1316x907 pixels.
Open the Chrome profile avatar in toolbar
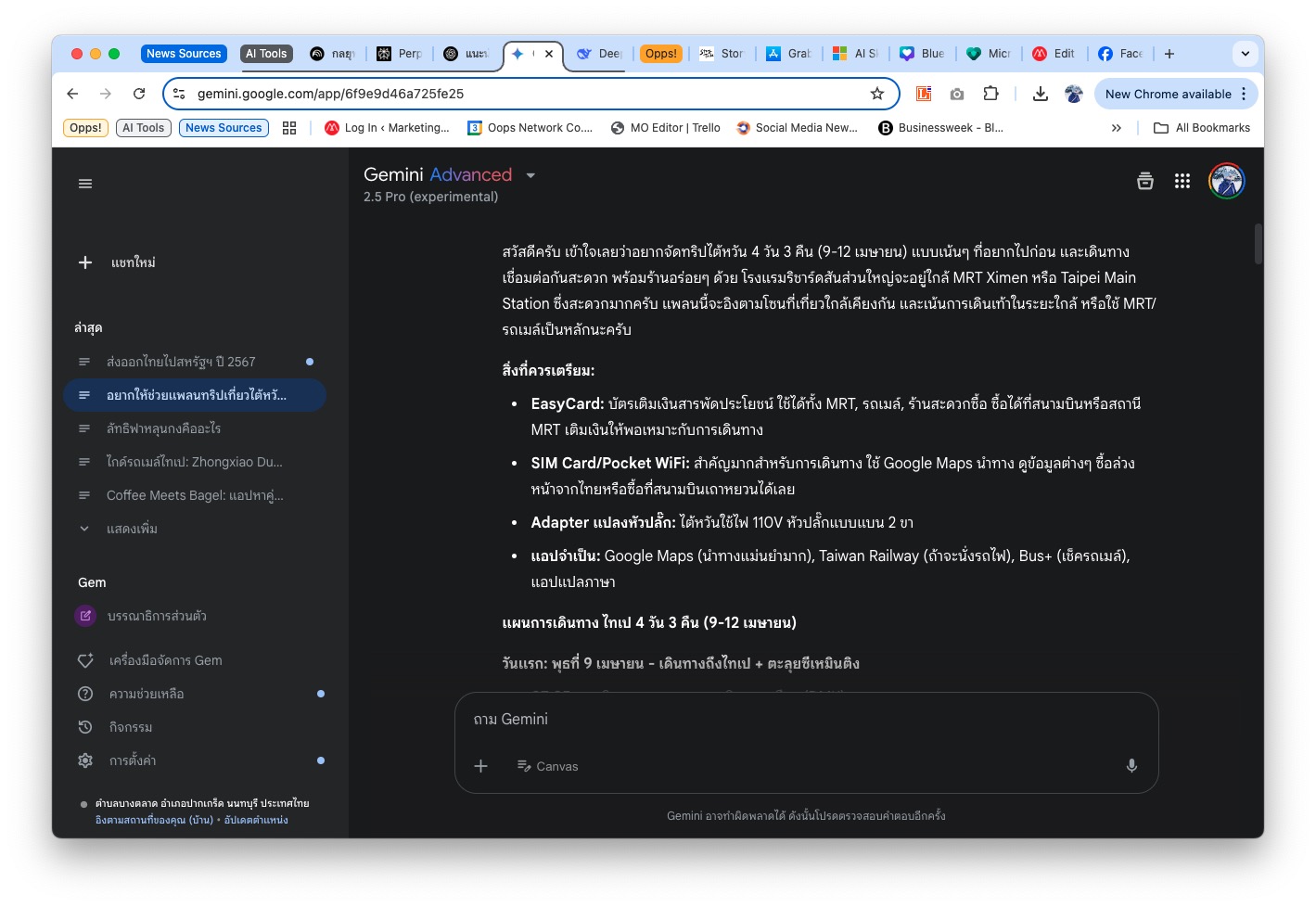click(1074, 94)
